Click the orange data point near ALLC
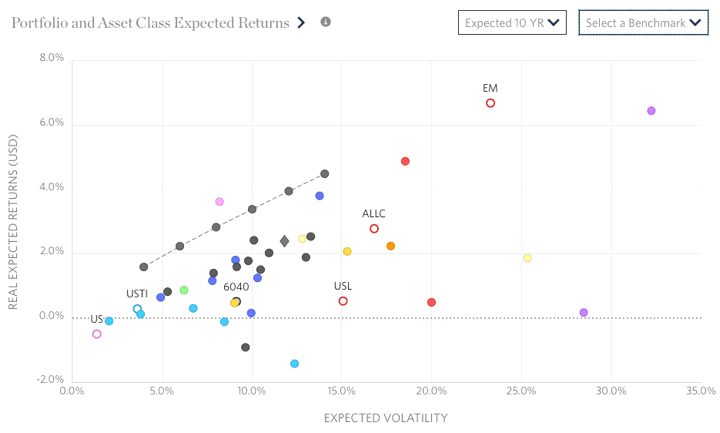 (390, 246)
